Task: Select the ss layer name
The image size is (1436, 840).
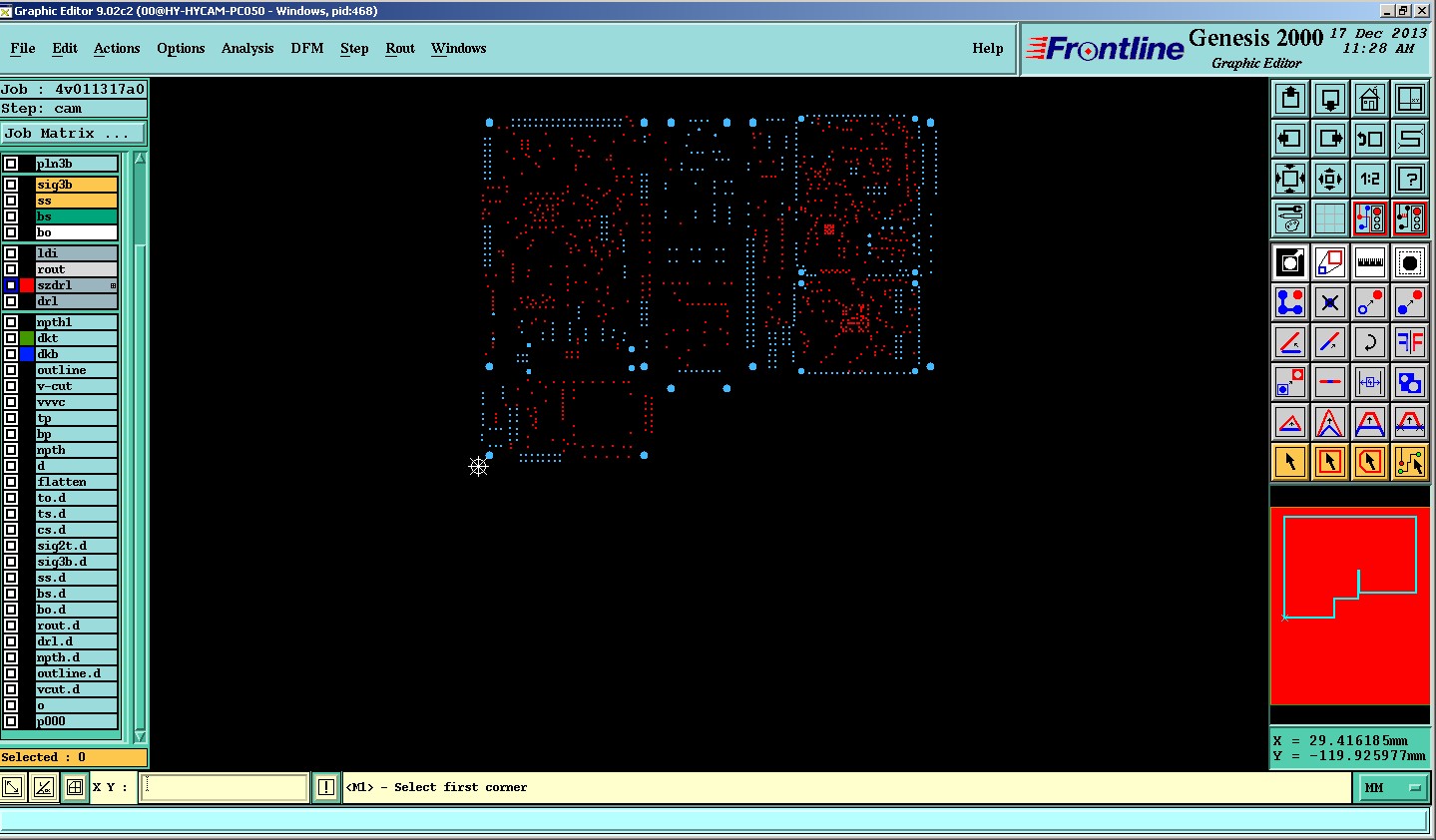Action: pyautogui.click(x=77, y=201)
